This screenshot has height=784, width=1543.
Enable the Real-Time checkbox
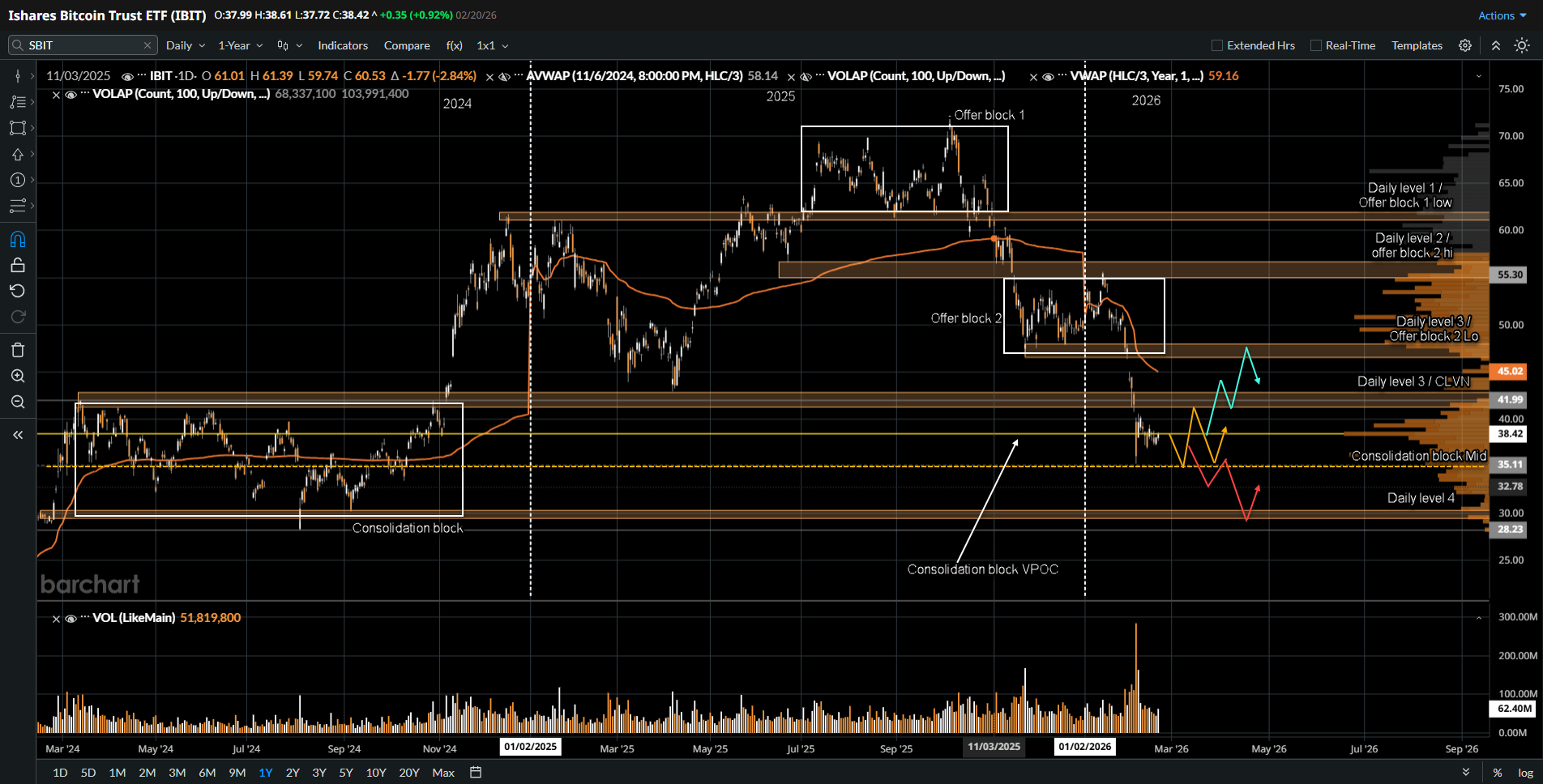tap(1316, 45)
